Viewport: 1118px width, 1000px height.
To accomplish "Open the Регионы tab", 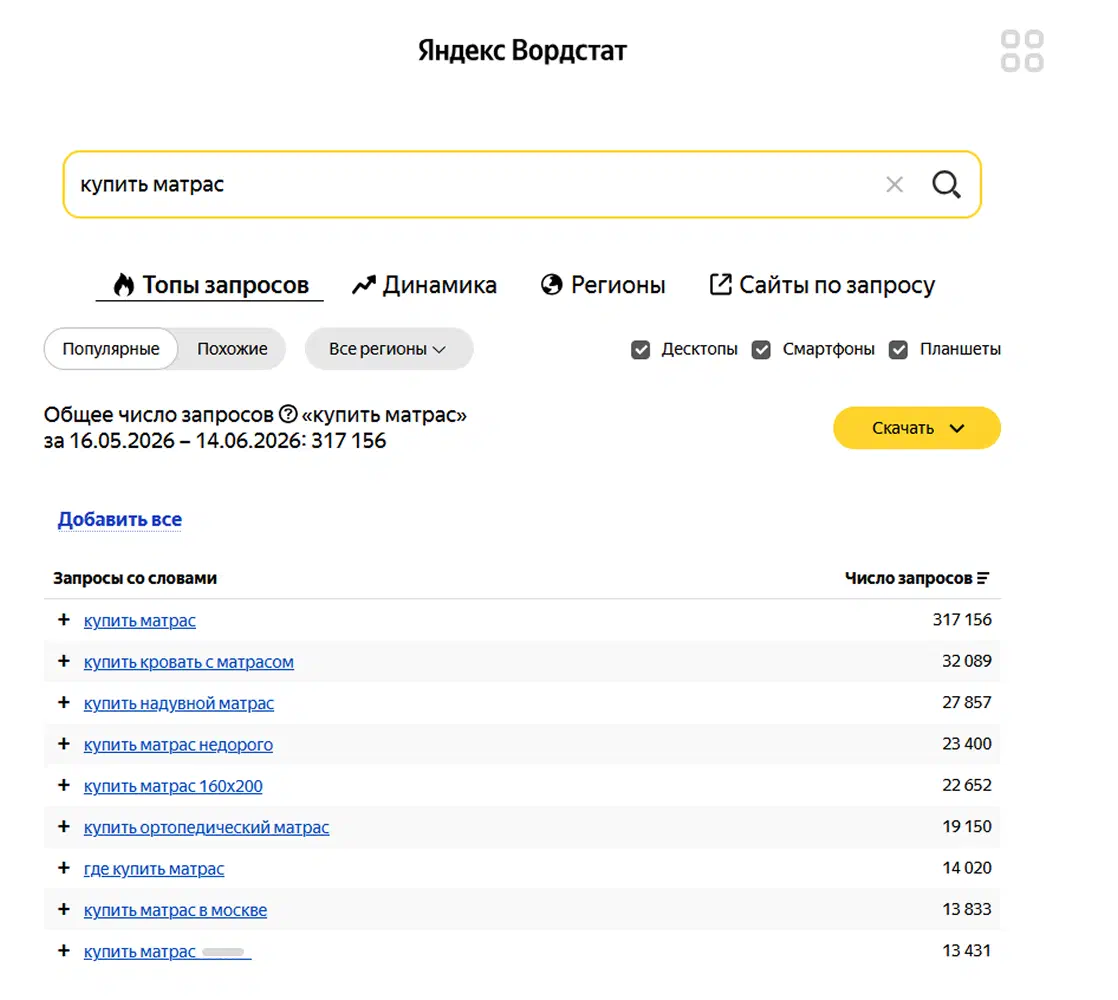I will (603, 285).
